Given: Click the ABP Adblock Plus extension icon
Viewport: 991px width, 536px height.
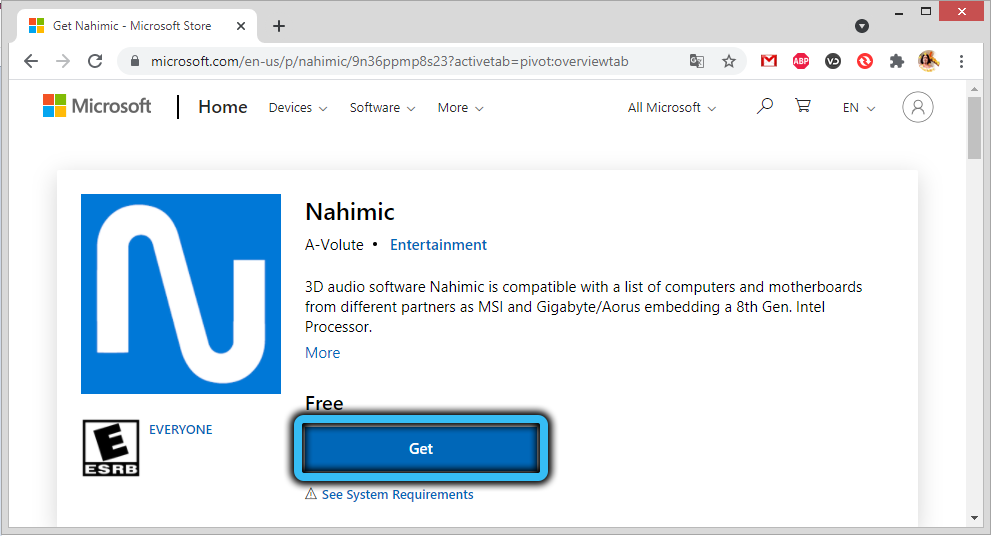Looking at the screenshot, I should point(801,61).
